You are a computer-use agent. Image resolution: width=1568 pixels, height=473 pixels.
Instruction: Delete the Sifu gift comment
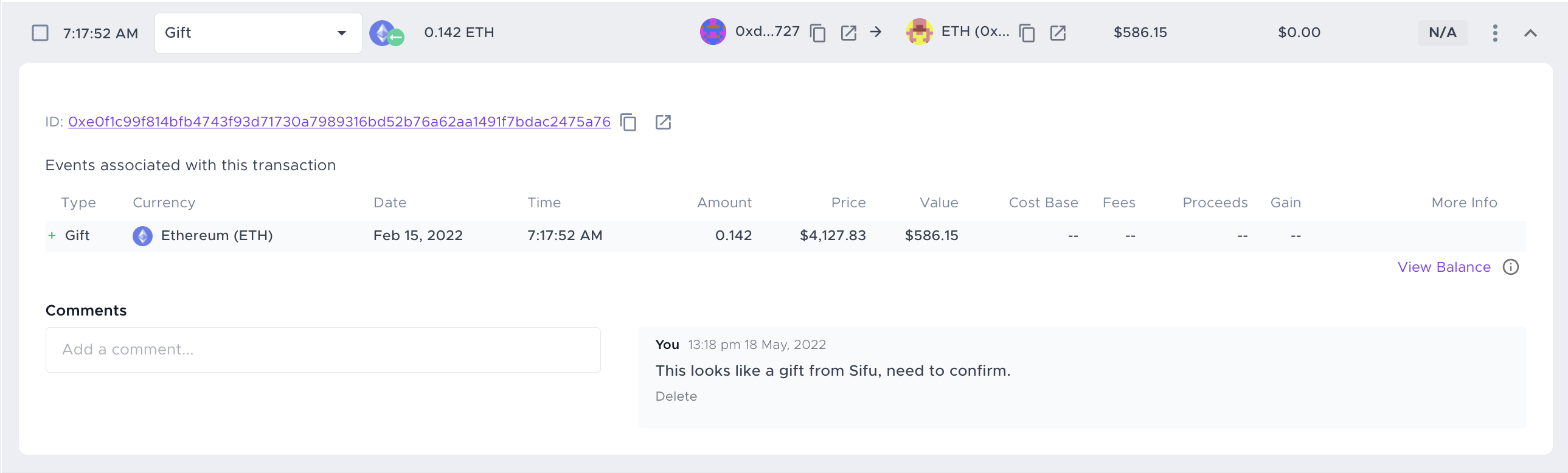[676, 396]
